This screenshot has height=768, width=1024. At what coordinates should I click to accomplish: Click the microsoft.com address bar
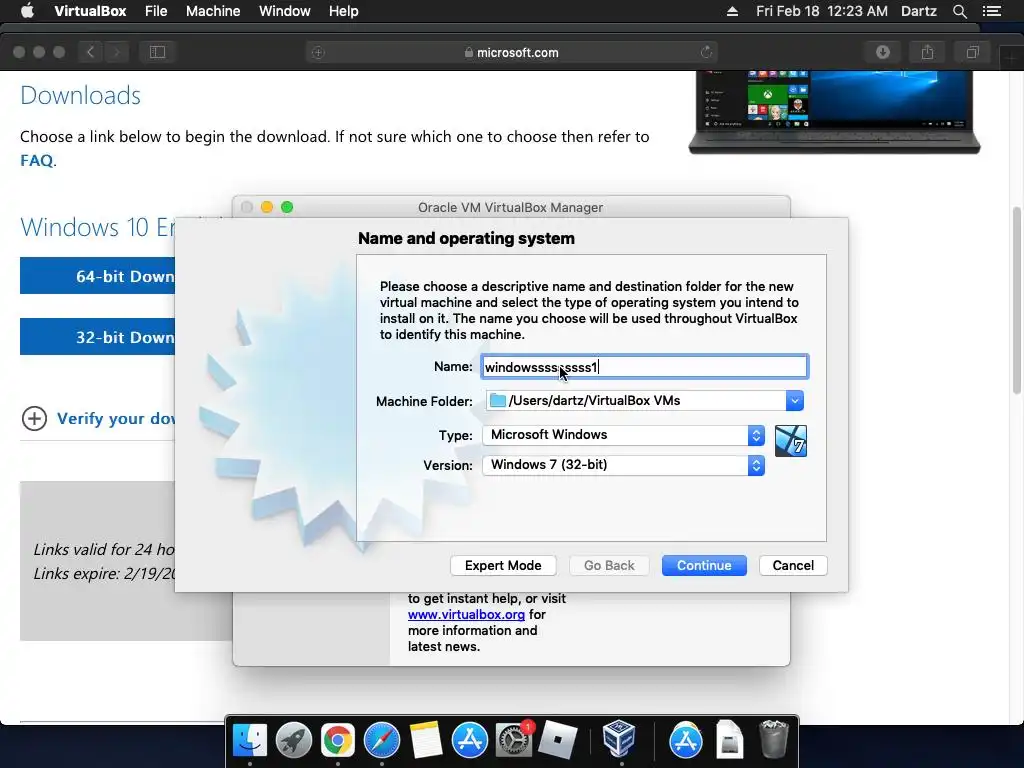(x=511, y=52)
